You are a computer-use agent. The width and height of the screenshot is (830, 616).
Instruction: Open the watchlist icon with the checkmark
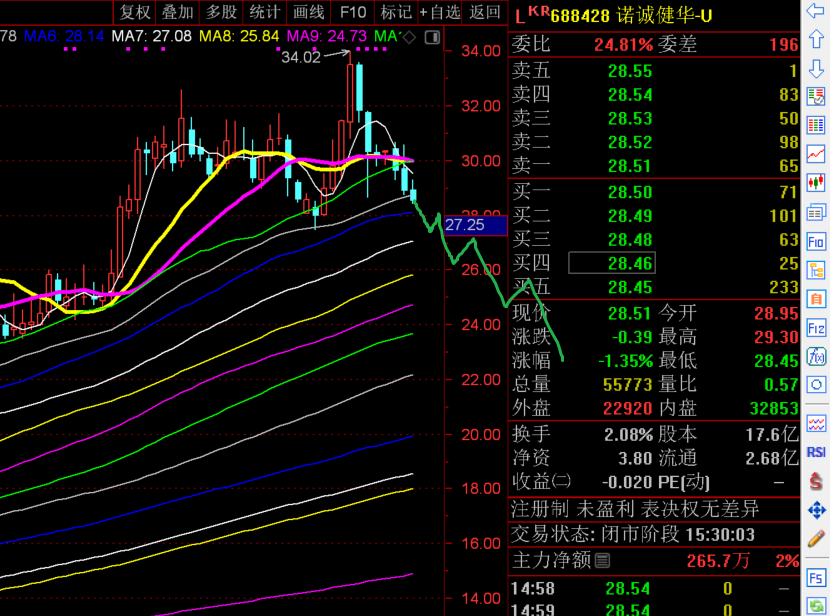tap(816, 97)
